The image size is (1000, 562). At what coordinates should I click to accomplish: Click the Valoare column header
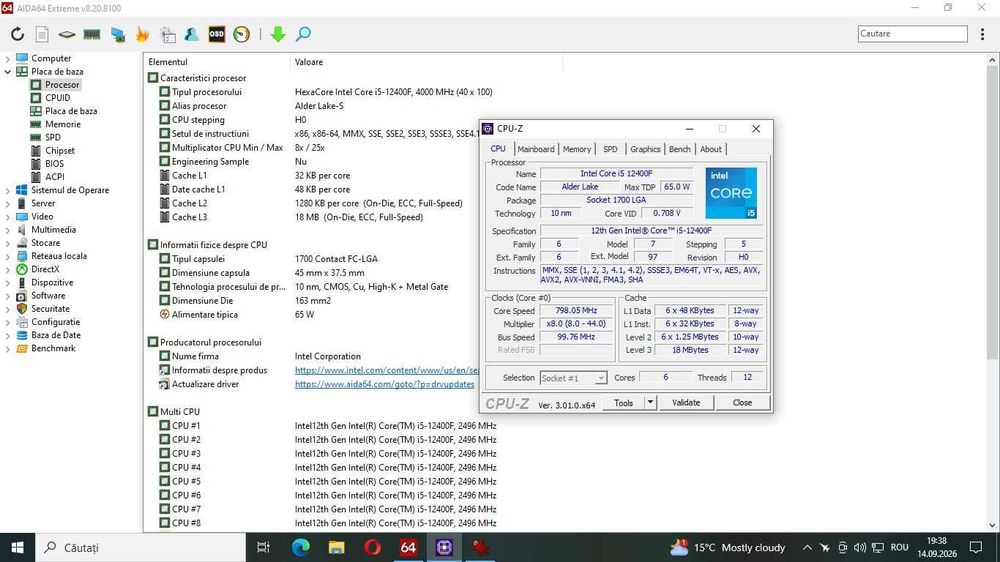coord(426,62)
